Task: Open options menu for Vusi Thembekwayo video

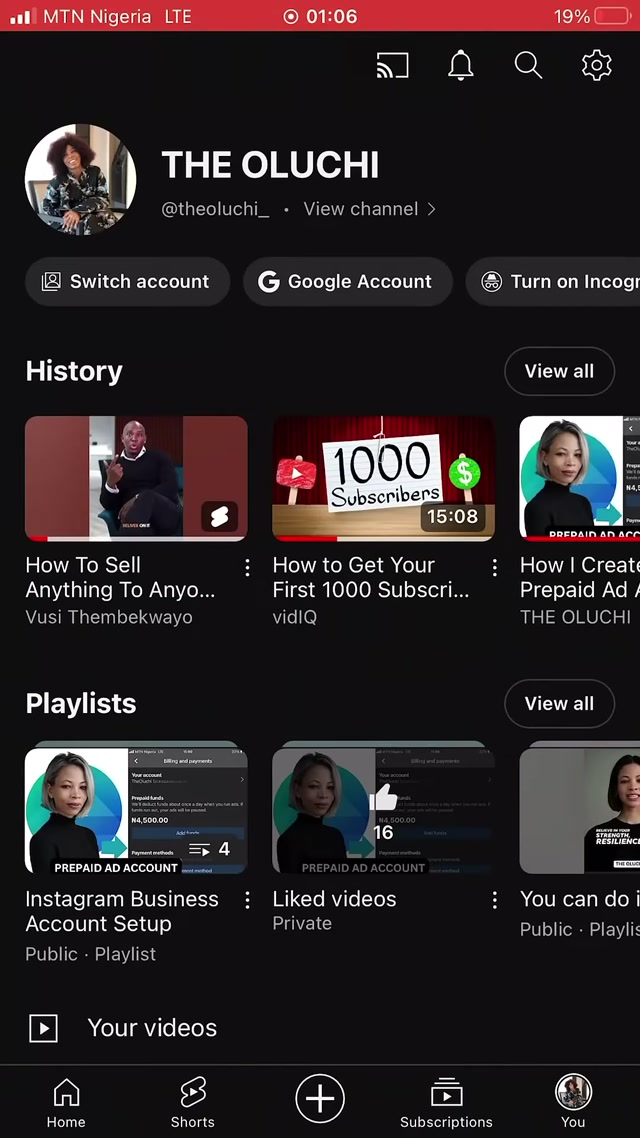Action: 247,568
